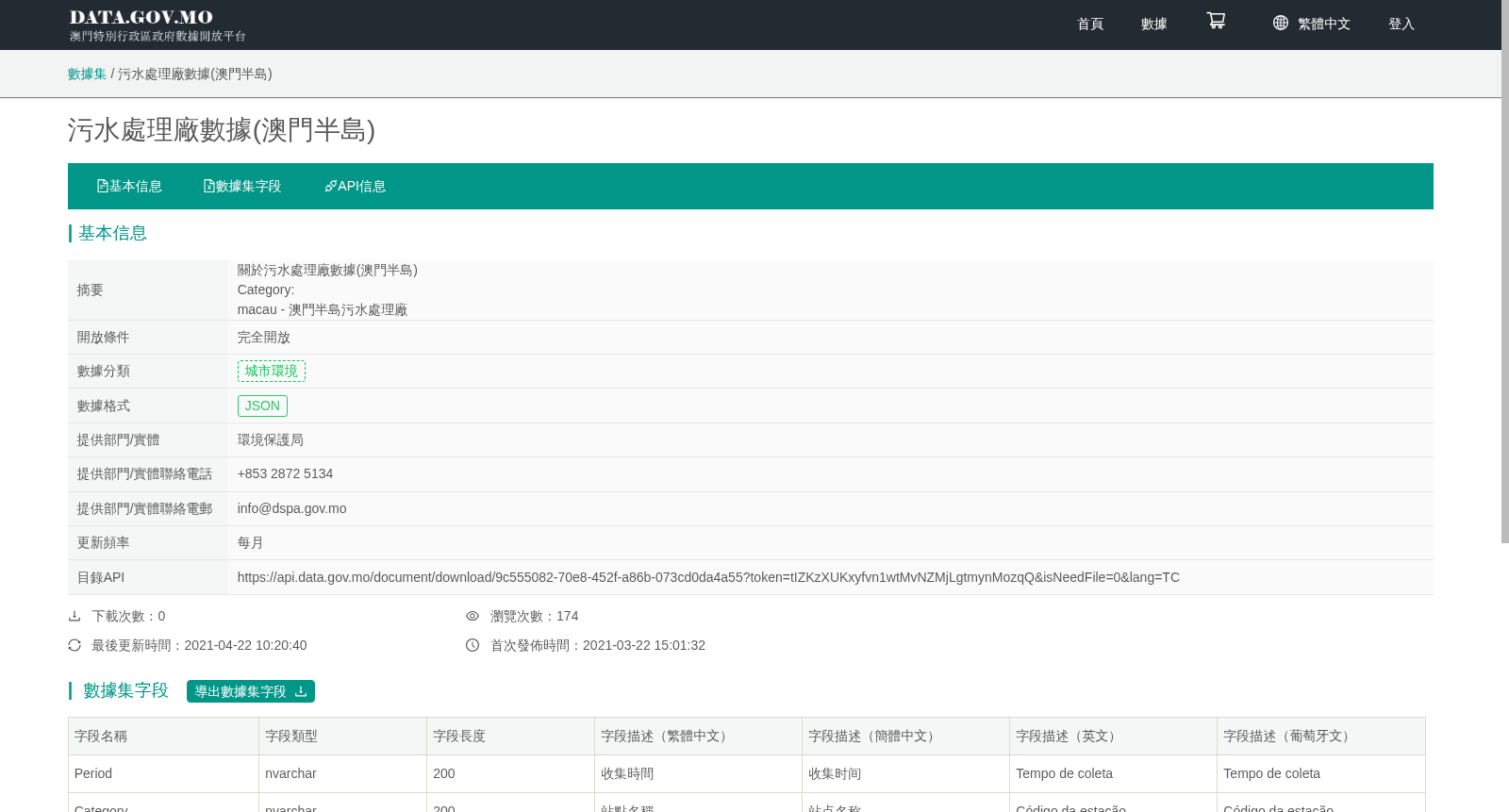
Task: Click the 登入 login link
Action: (1401, 24)
